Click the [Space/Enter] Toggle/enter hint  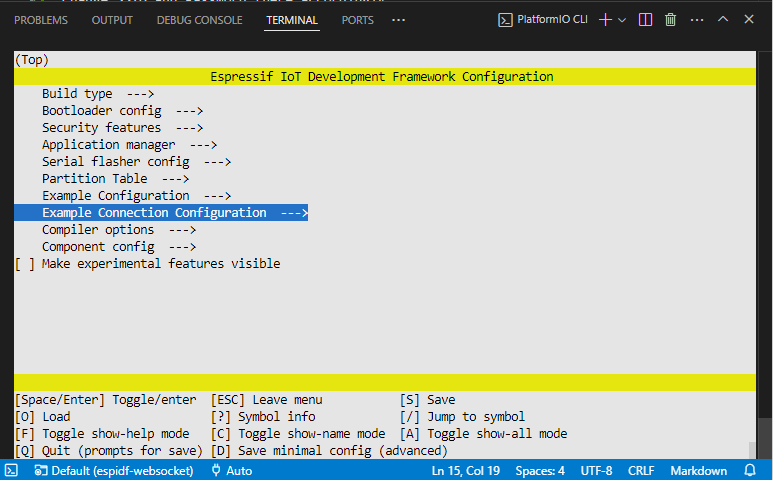click(105, 400)
